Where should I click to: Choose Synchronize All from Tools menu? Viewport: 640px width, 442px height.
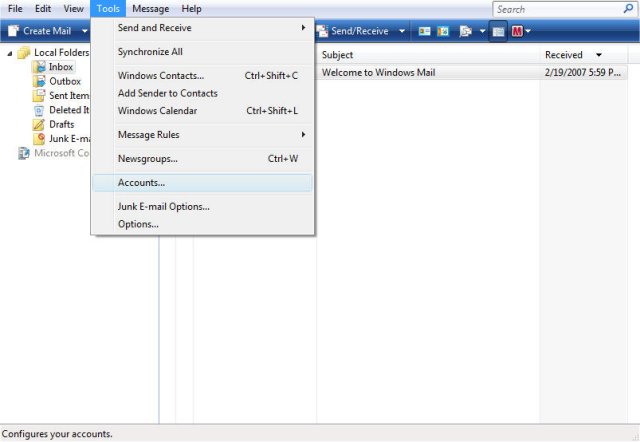(x=203, y=52)
